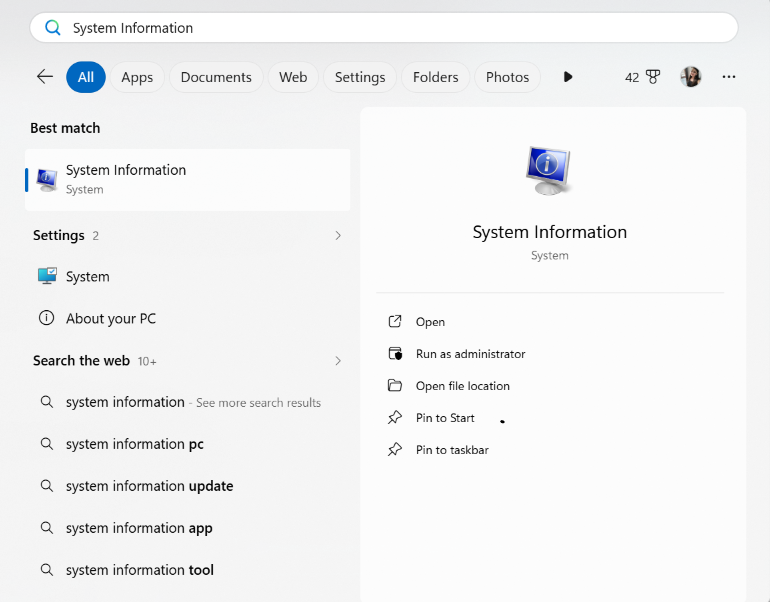Open the About your PC result
This screenshot has width=770, height=602.
point(188,318)
